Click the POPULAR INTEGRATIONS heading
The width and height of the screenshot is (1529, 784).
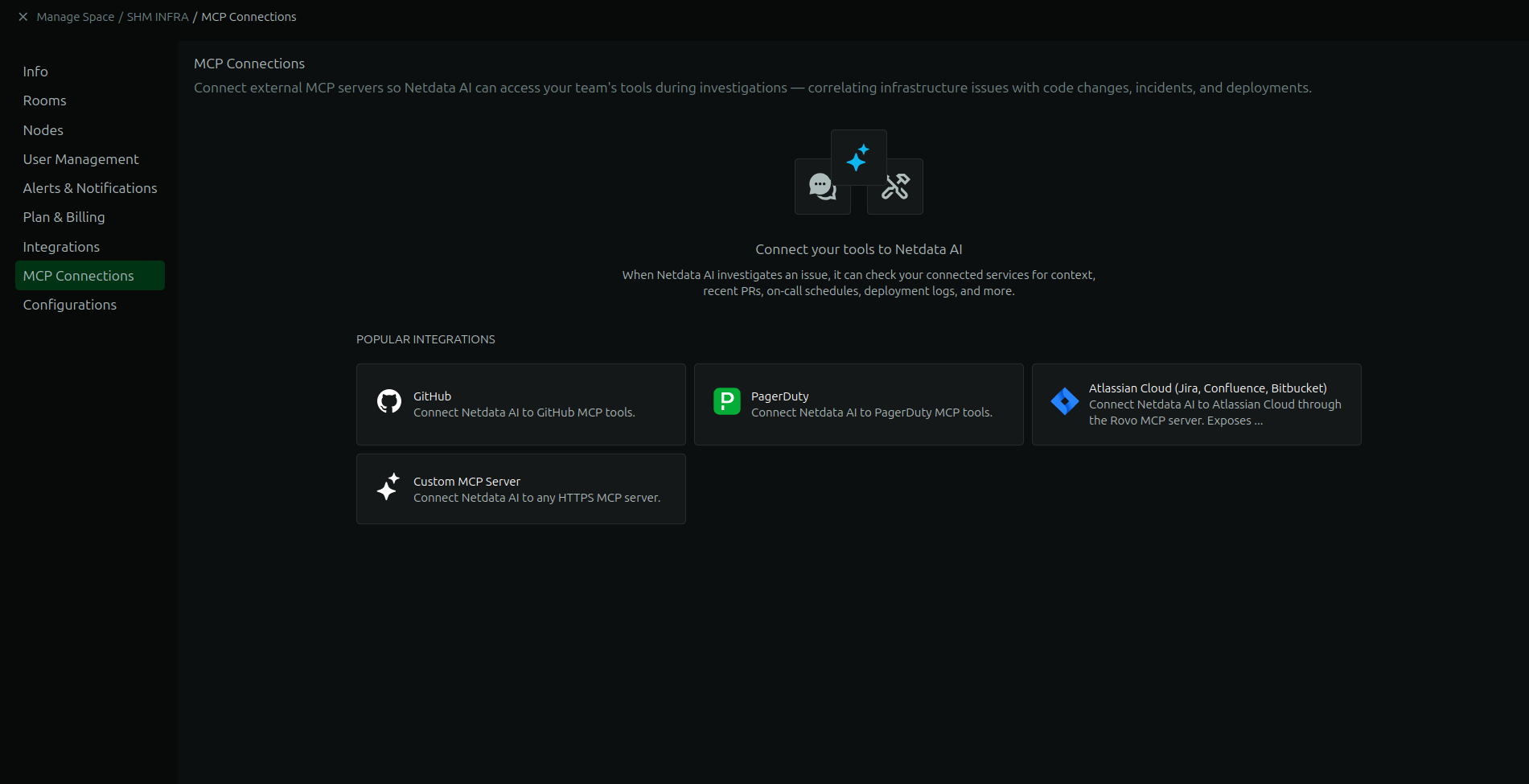425,339
